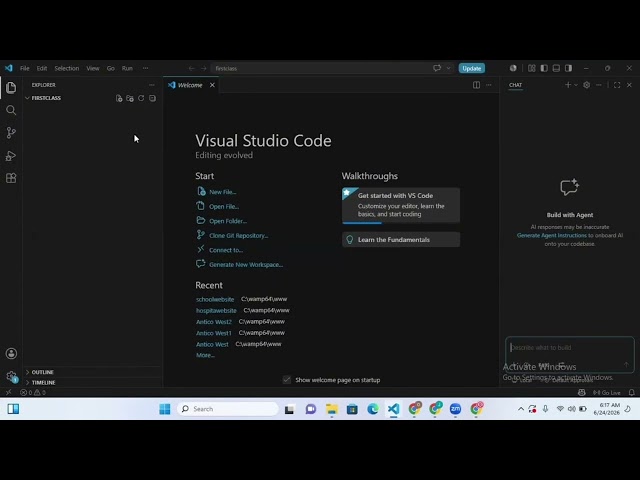Click errors and warnings count in status bar
640x480 pixels.
point(33,392)
